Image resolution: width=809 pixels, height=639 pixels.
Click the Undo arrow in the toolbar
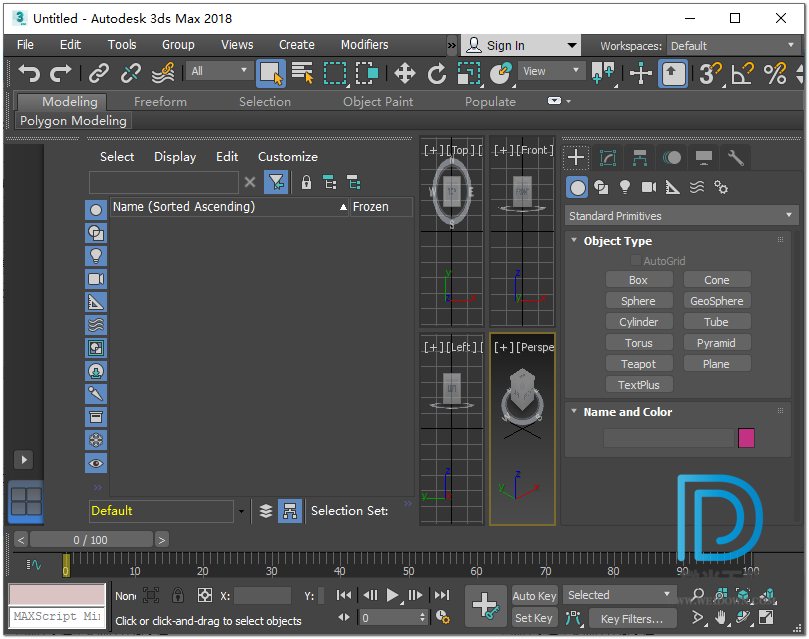point(29,73)
